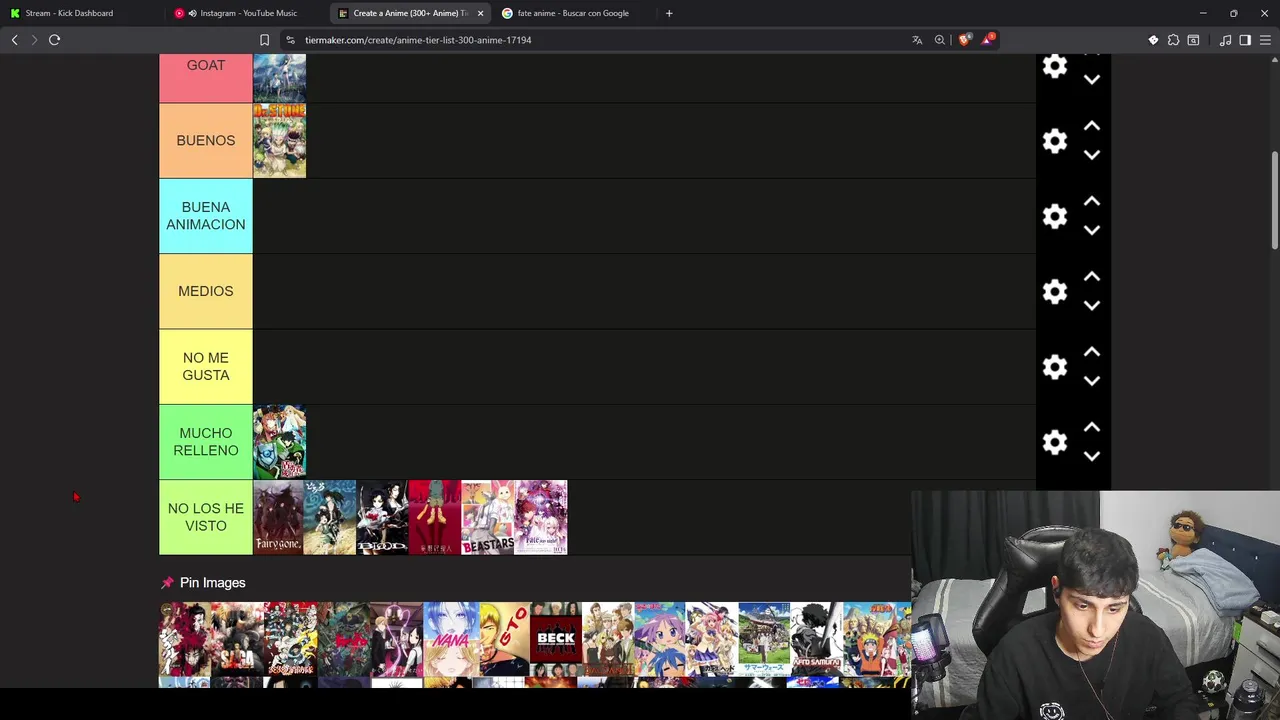Select the Fate thumbnail in NO LOS HE VISTO
Viewport: 1280px width, 720px height.
pos(541,517)
